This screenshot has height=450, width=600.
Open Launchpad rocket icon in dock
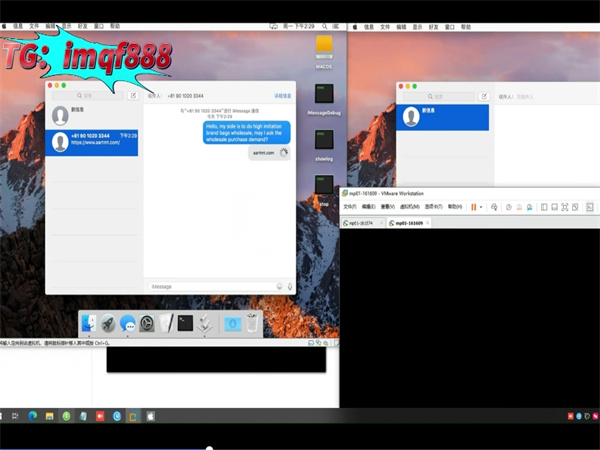[108, 323]
